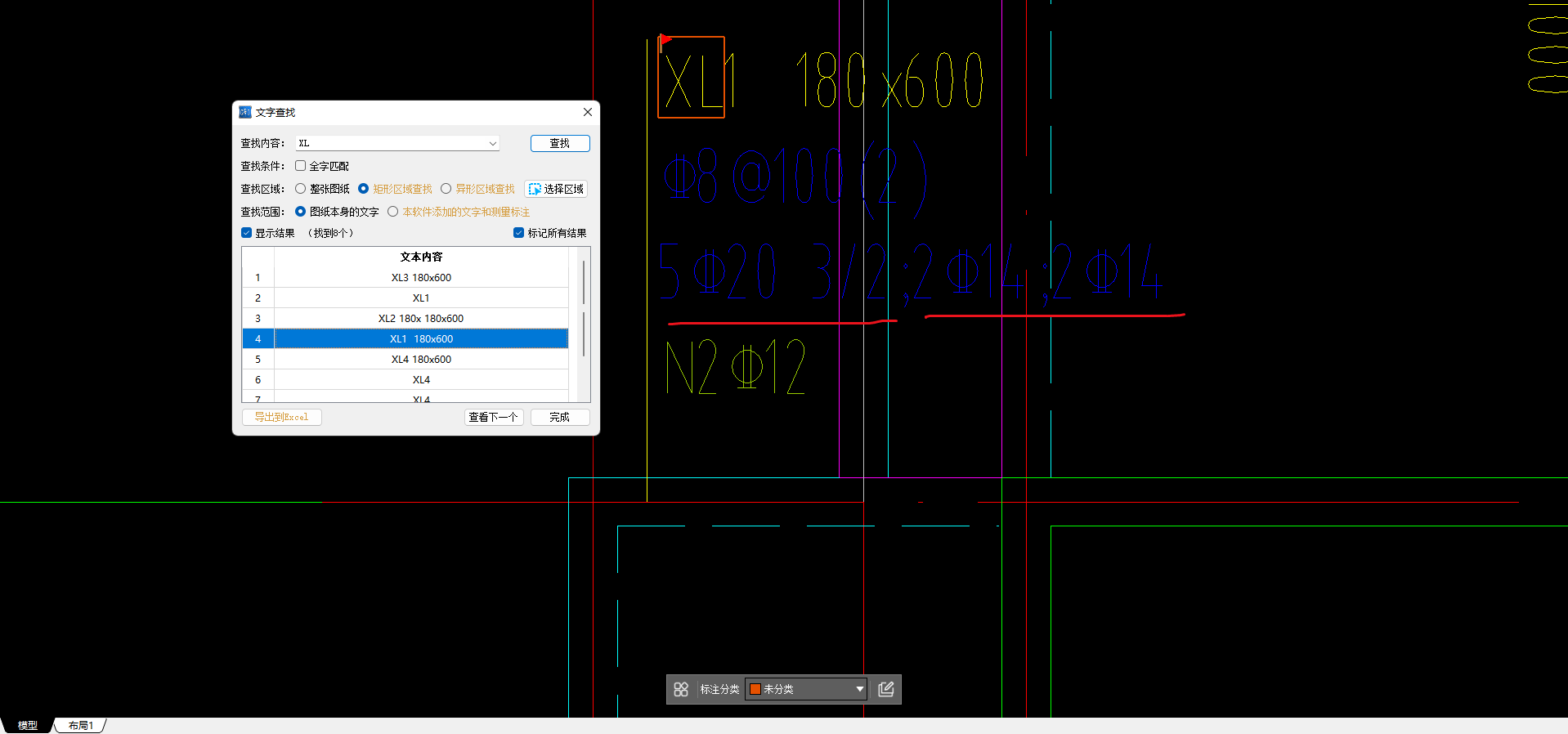The width and height of the screenshot is (1568, 734).
Task: Click the 导出到Excel button
Action: point(281,417)
